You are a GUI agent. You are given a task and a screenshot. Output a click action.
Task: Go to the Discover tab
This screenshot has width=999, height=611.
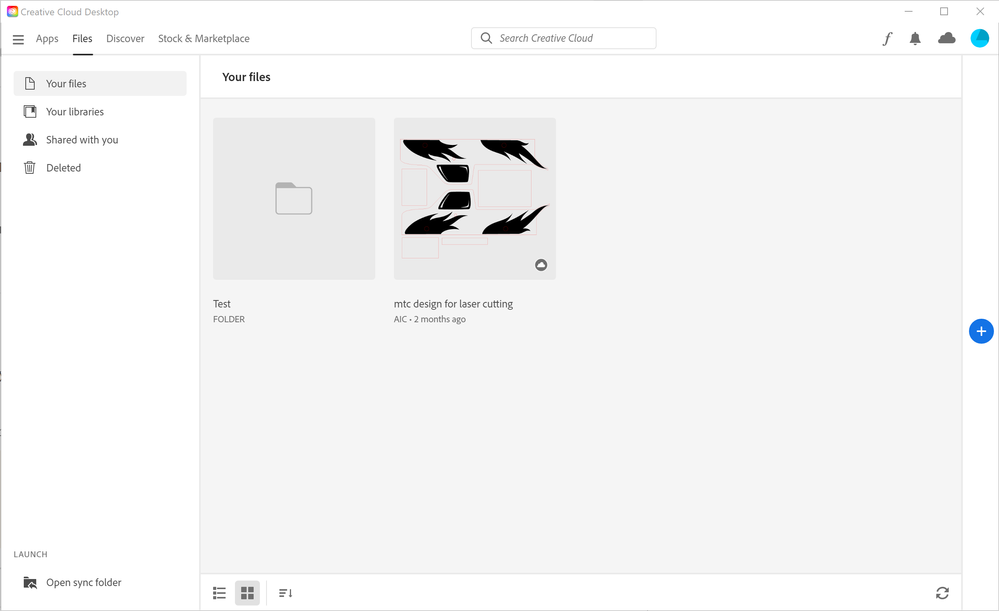pos(125,39)
